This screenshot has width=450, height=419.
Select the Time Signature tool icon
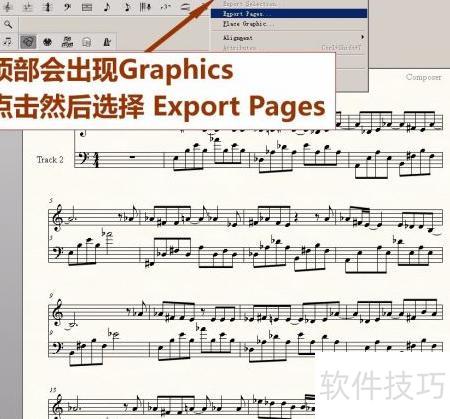47,7
